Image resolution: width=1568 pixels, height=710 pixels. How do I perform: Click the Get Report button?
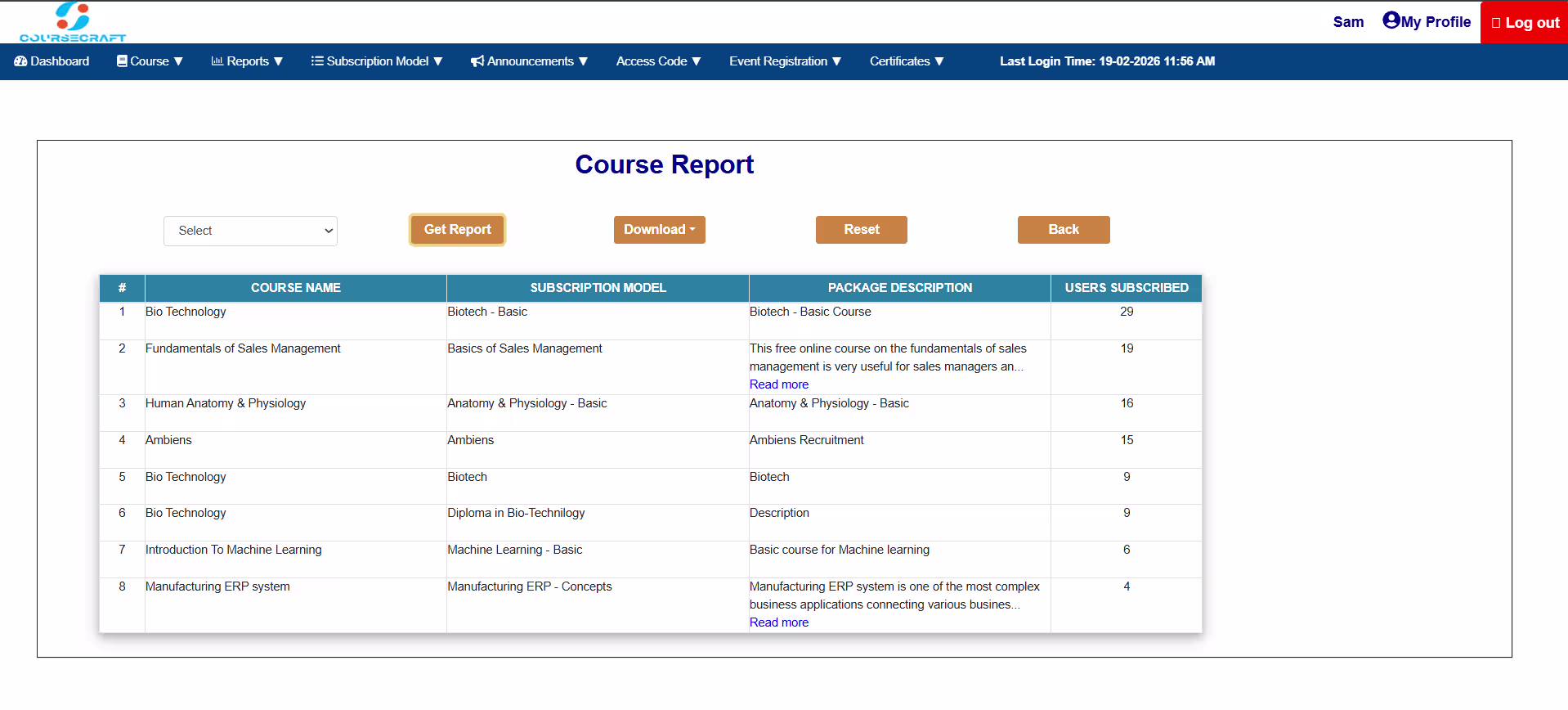[x=458, y=230]
